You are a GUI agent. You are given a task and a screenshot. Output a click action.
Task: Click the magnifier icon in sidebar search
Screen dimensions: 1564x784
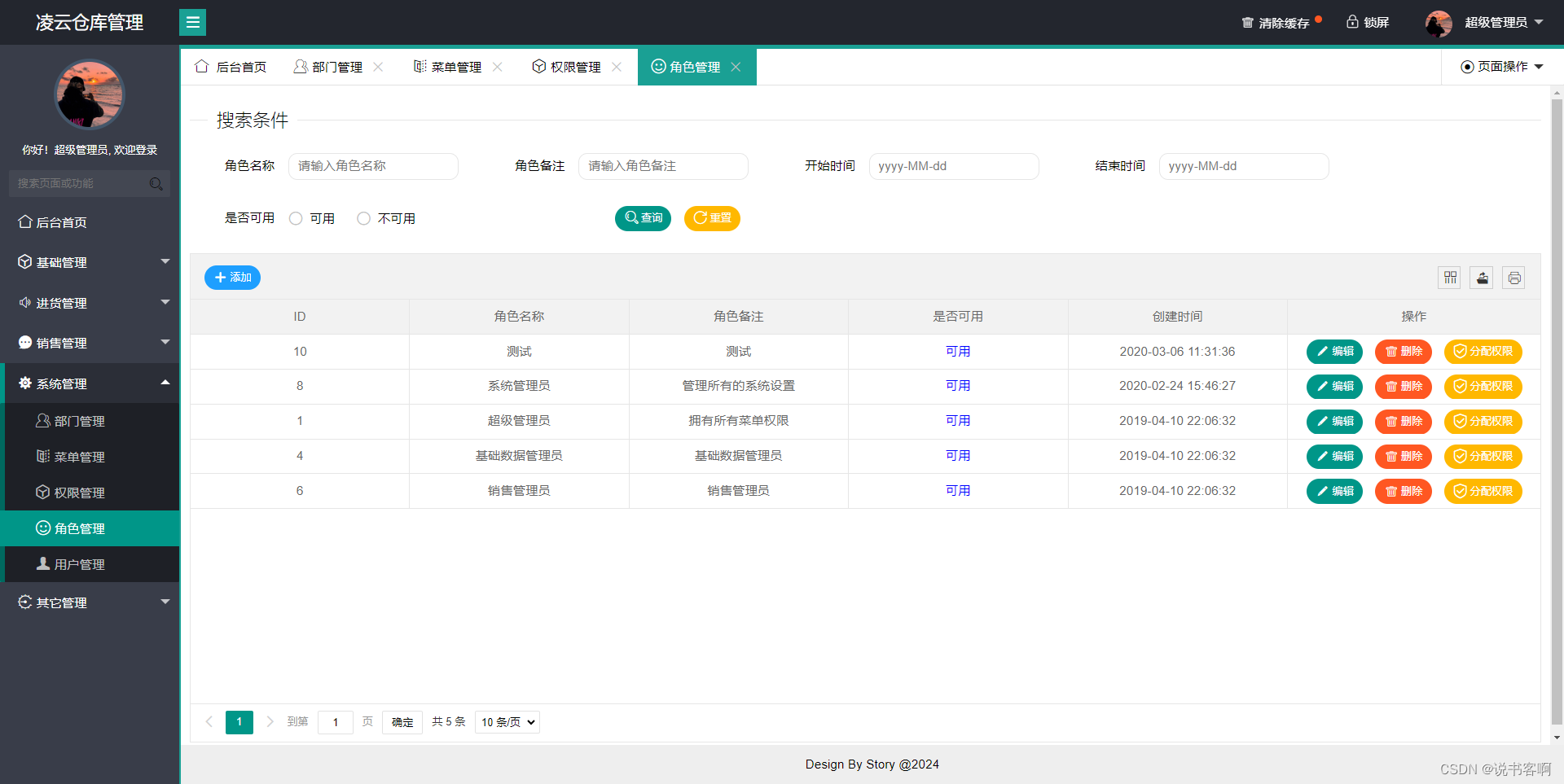[x=156, y=184]
